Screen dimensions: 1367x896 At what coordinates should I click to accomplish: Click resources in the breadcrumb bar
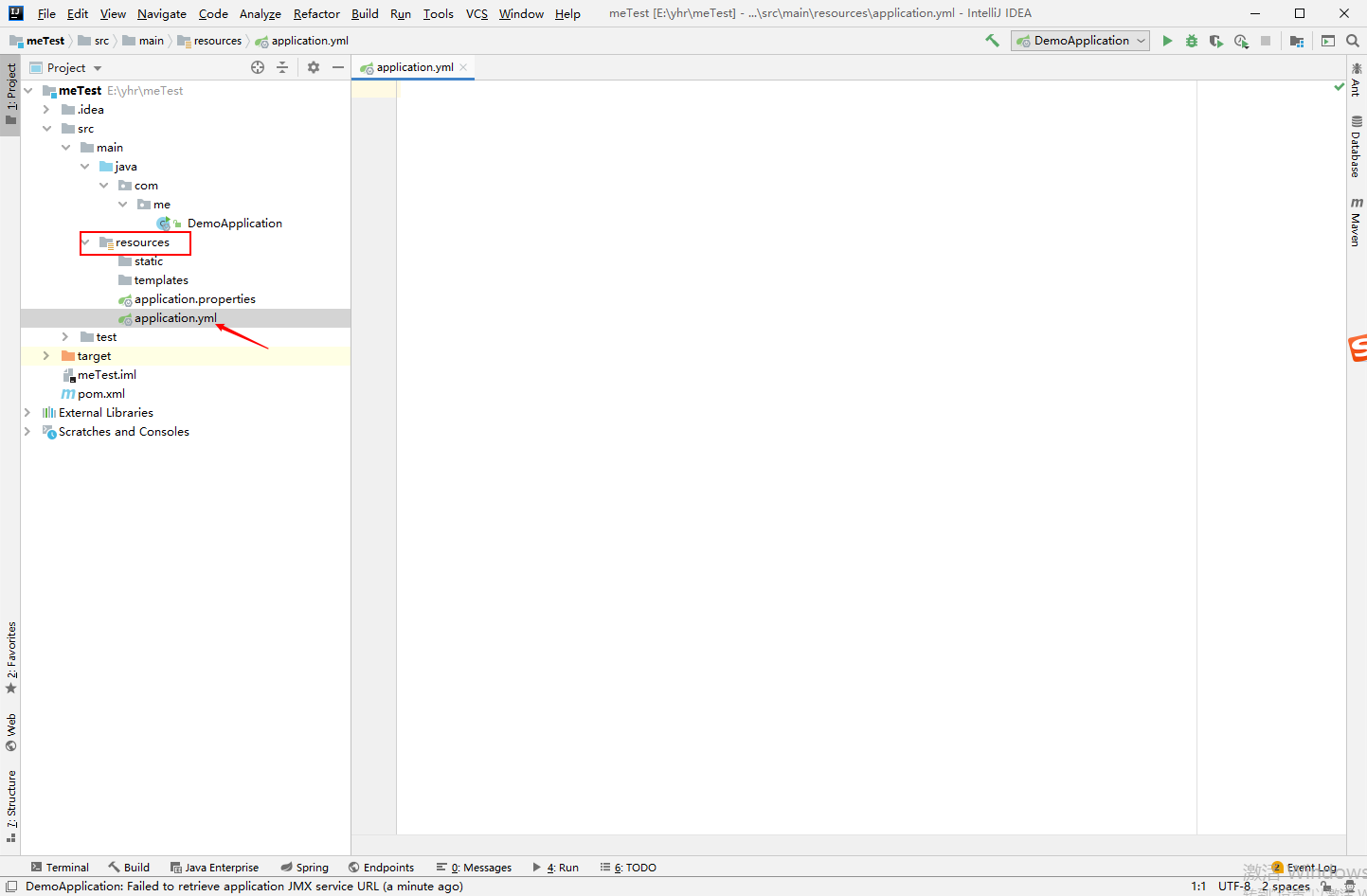click(x=217, y=41)
